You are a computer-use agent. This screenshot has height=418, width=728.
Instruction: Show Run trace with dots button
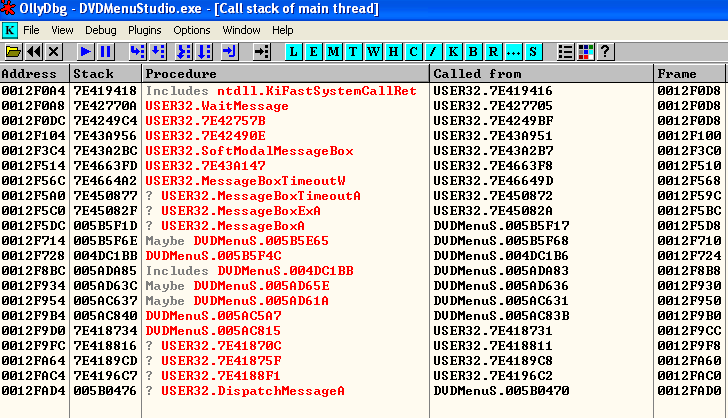tap(513, 52)
